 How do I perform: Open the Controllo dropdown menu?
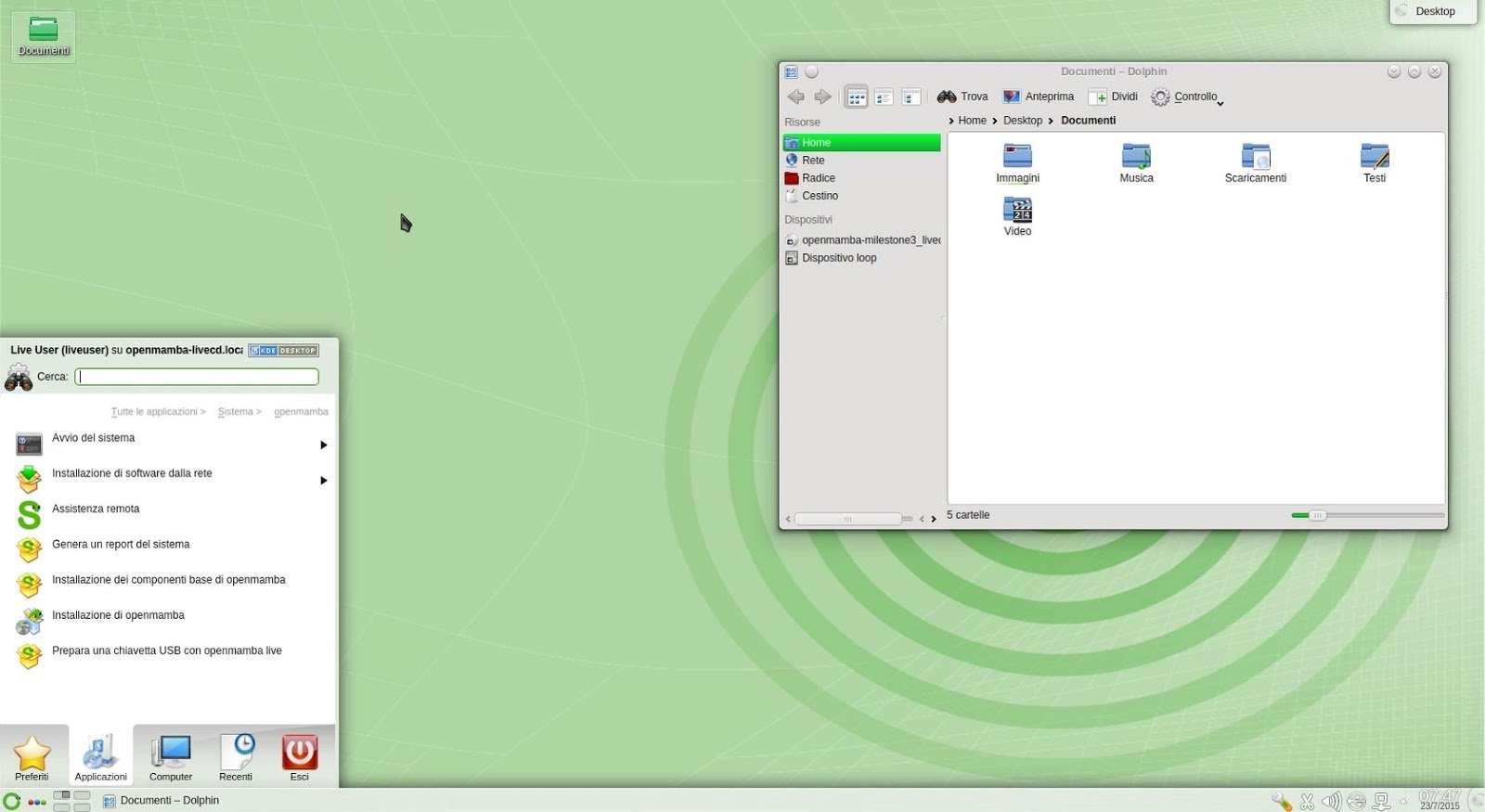pyautogui.click(x=1187, y=97)
